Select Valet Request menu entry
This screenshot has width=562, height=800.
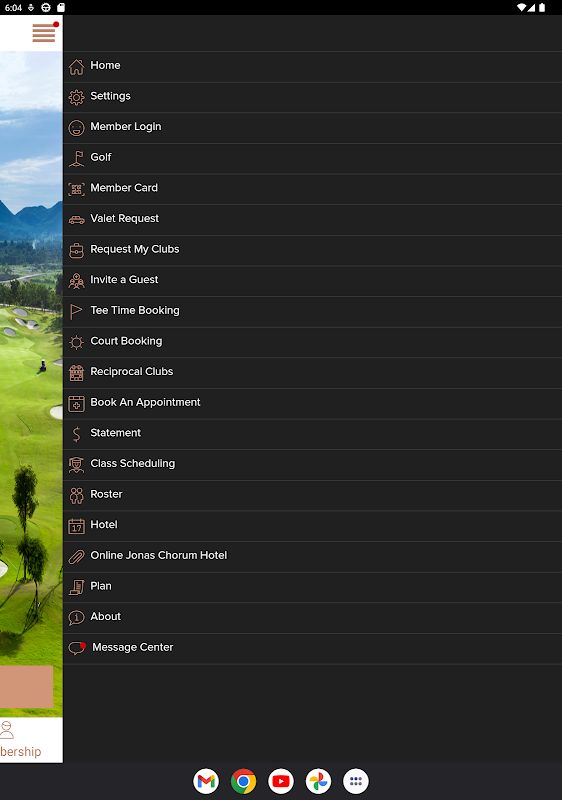[313, 220]
